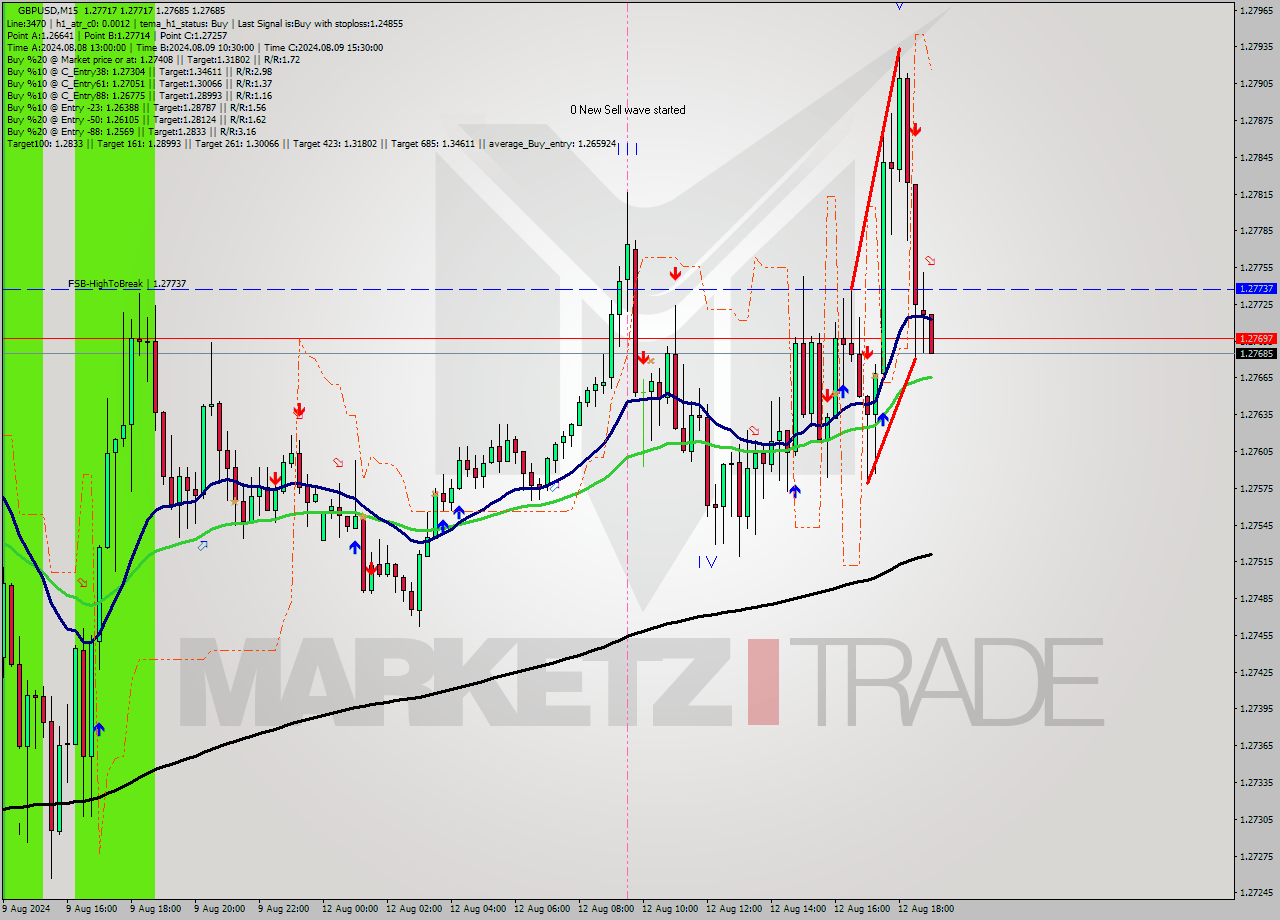
Task: Click the 'Line:3470' status info line
Action: [205, 23]
